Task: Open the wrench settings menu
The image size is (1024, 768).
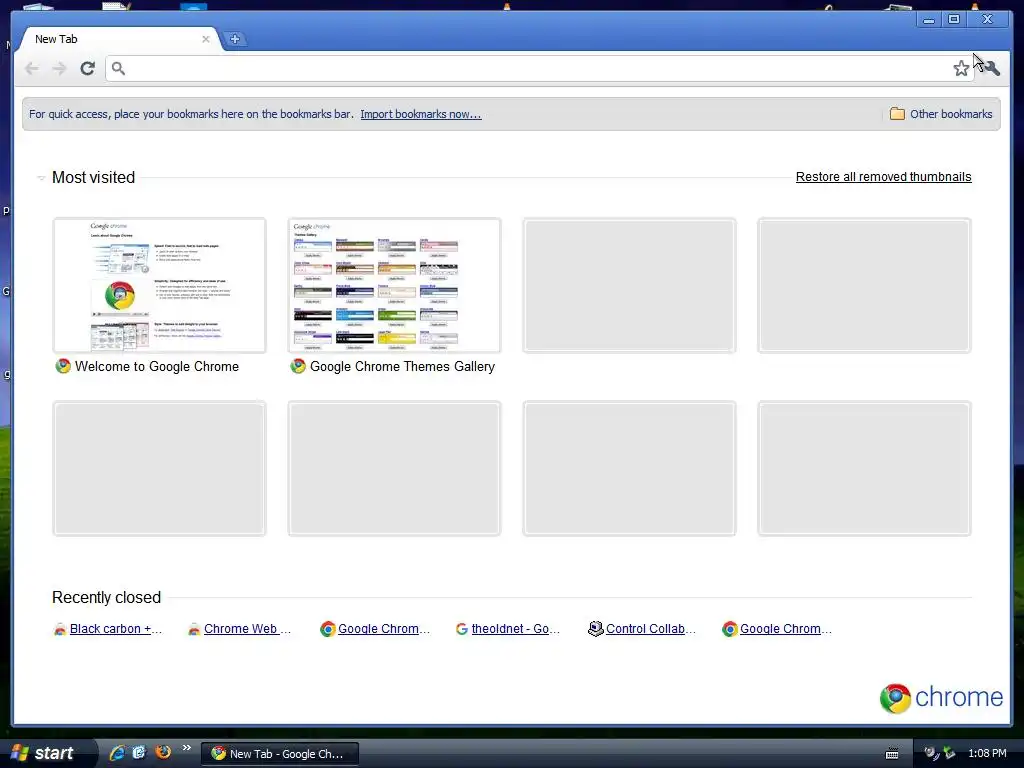Action: [992, 68]
